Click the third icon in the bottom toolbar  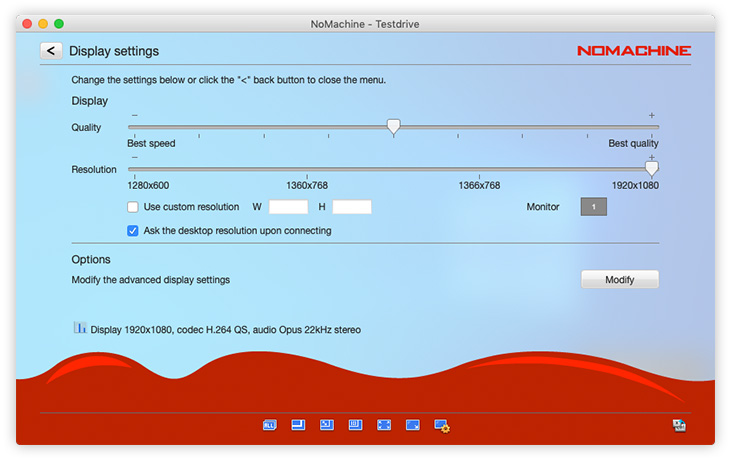coord(326,425)
